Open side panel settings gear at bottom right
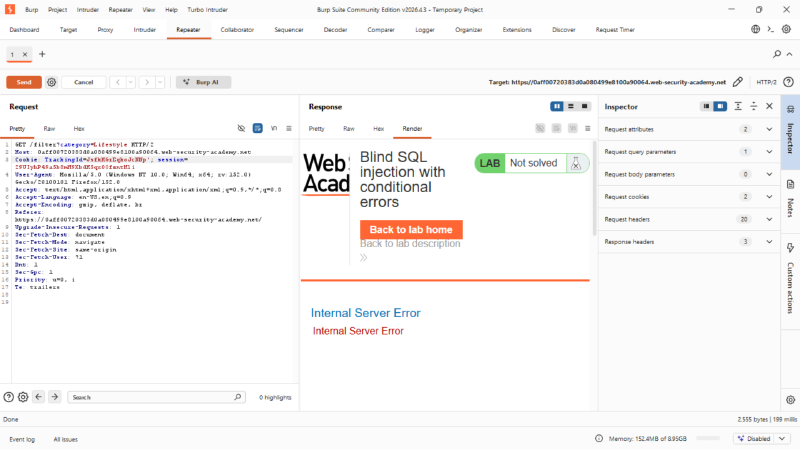Screen dimensions: 800x450 click(x=790, y=400)
